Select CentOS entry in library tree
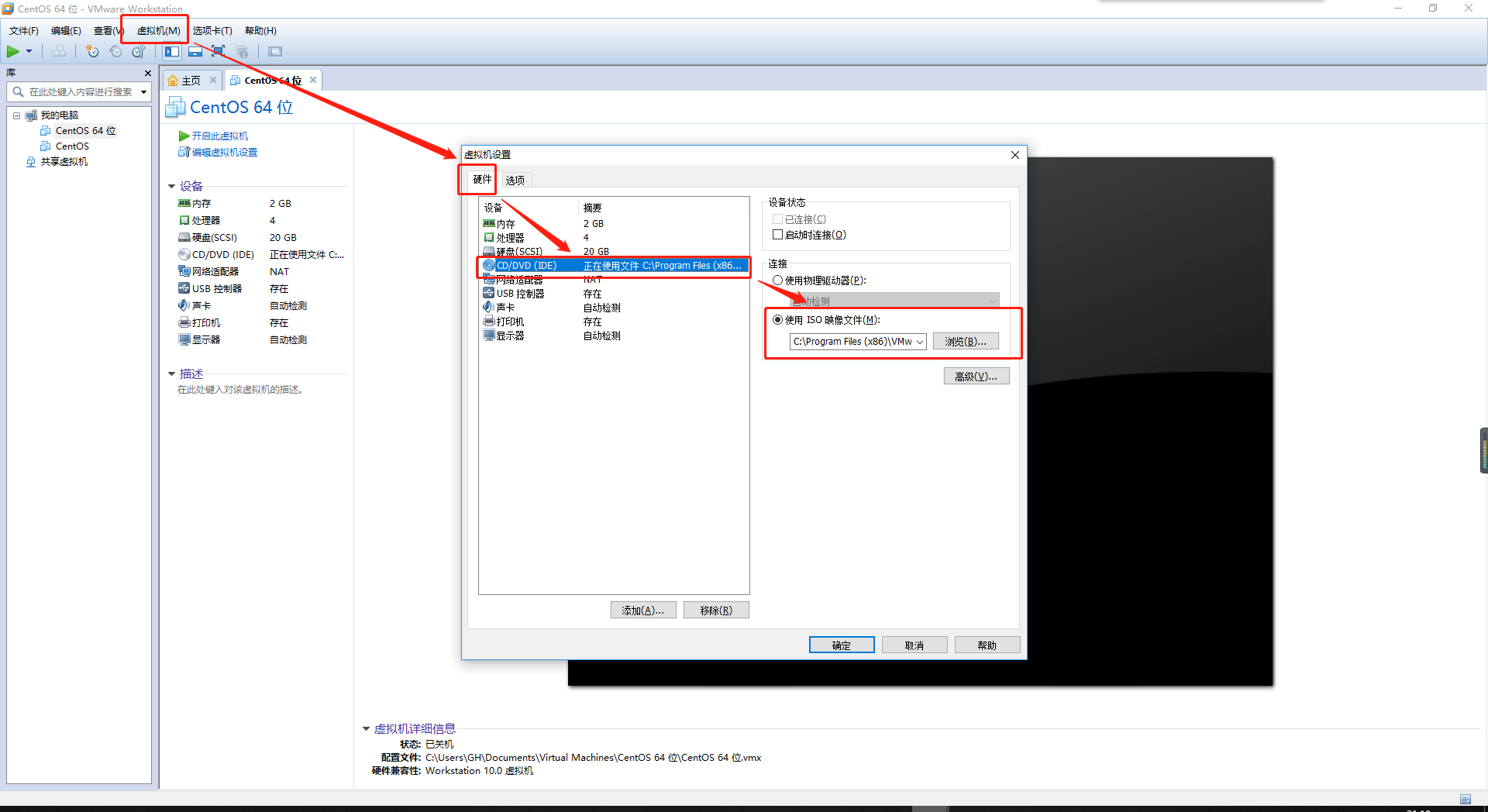This screenshot has height=812, width=1488. pos(72,146)
